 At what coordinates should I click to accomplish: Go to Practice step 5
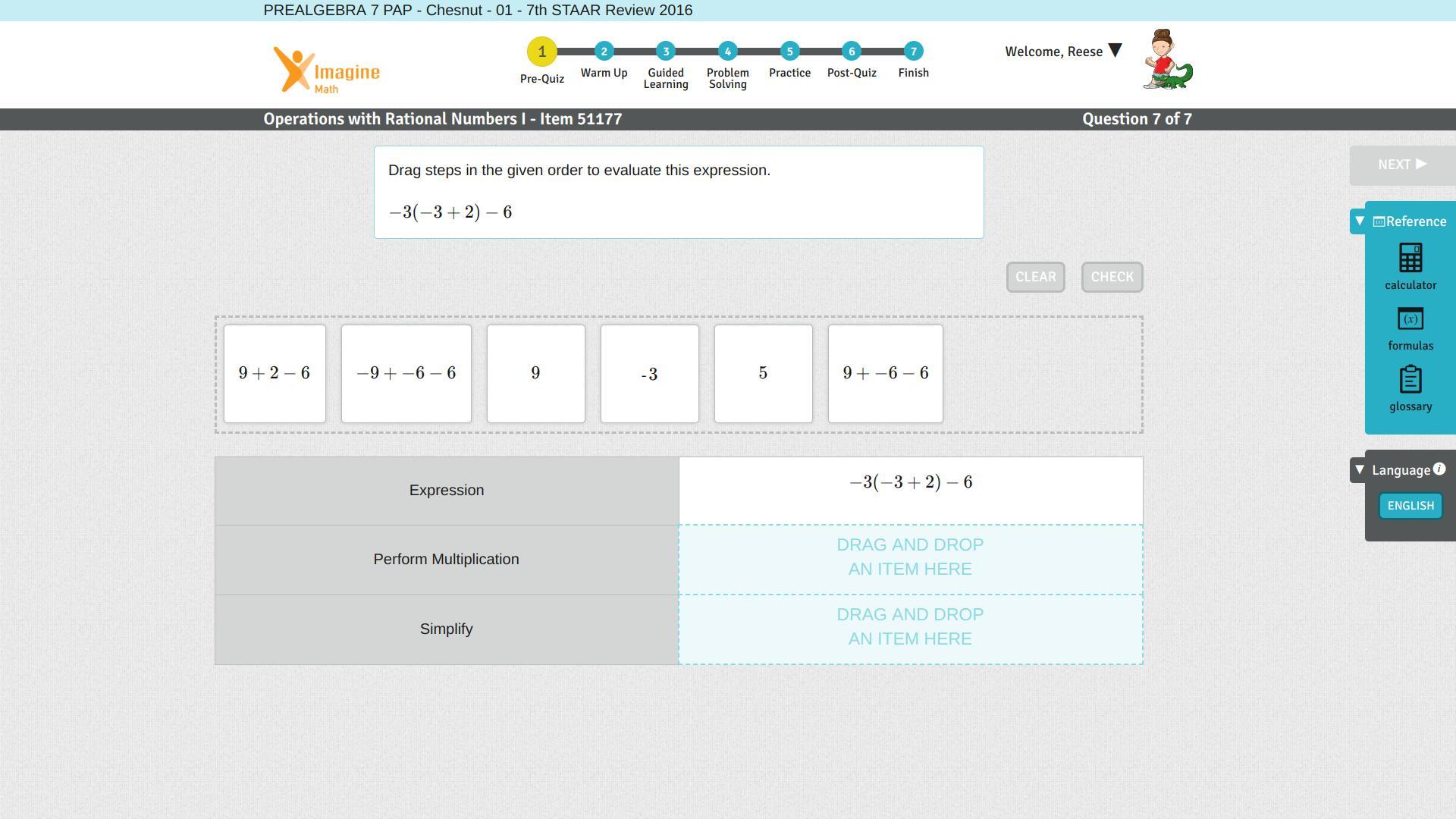[789, 52]
